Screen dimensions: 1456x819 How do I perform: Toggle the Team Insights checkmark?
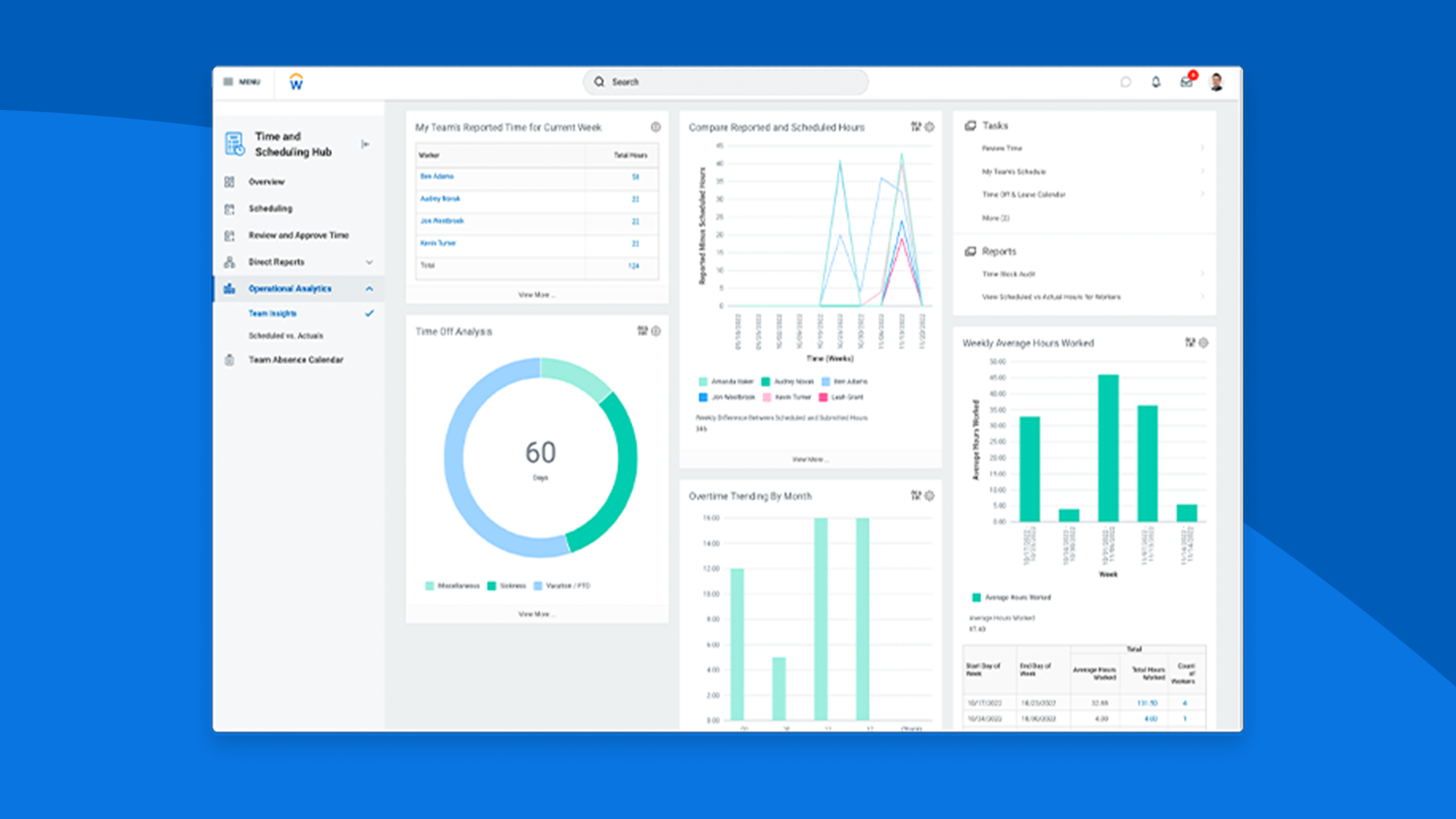[x=369, y=313]
